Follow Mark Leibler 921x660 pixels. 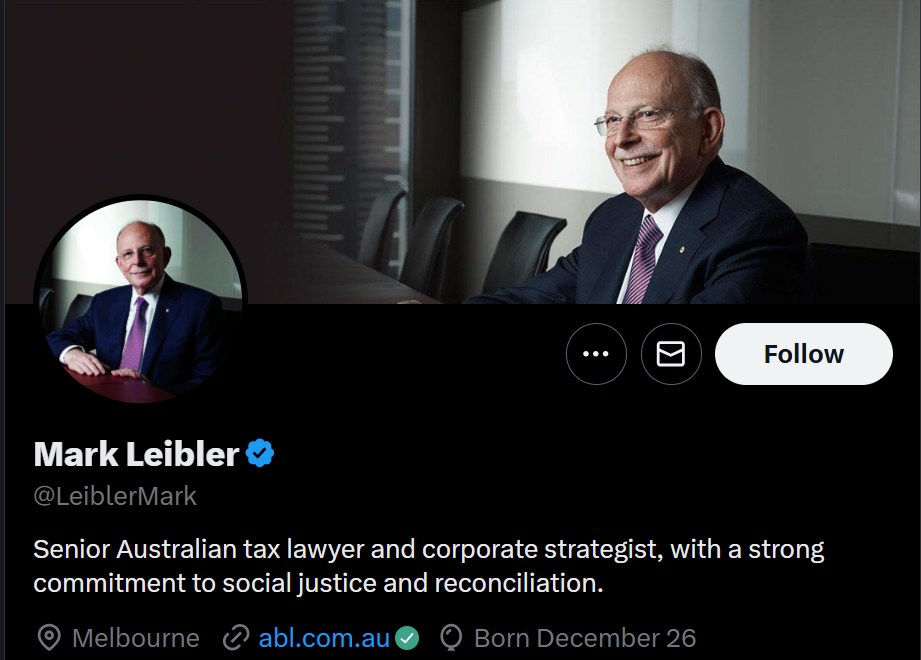coord(803,354)
